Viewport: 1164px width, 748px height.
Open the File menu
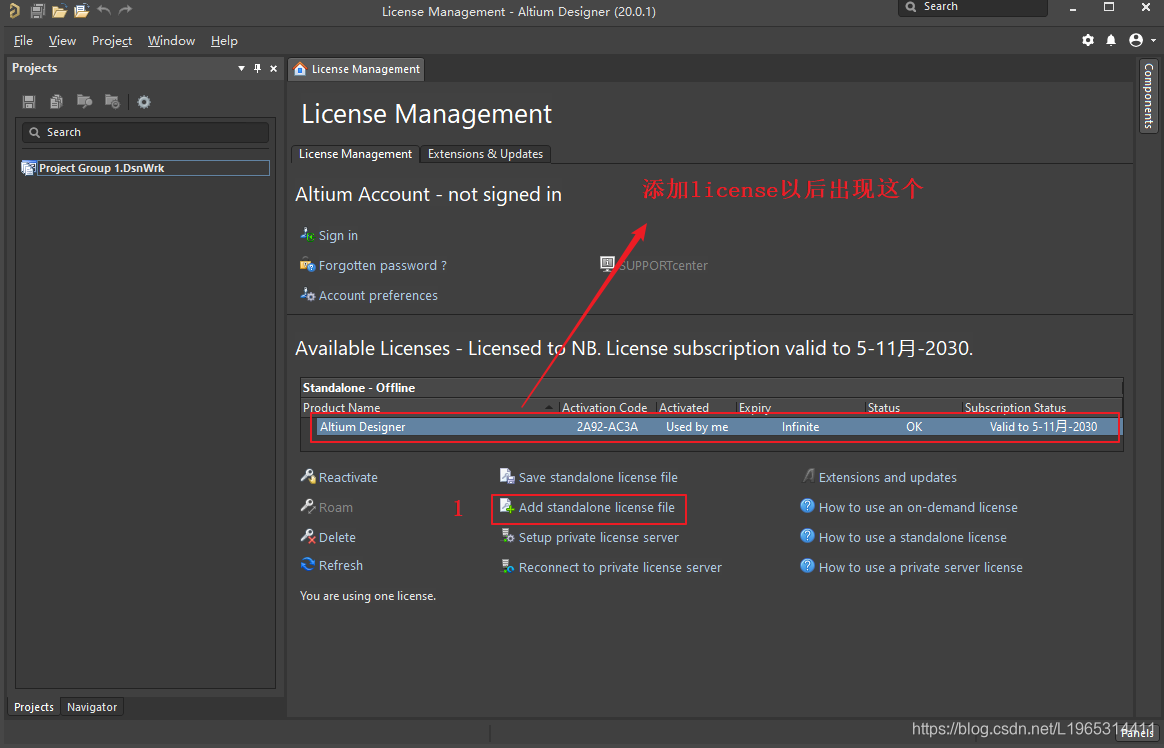(23, 41)
